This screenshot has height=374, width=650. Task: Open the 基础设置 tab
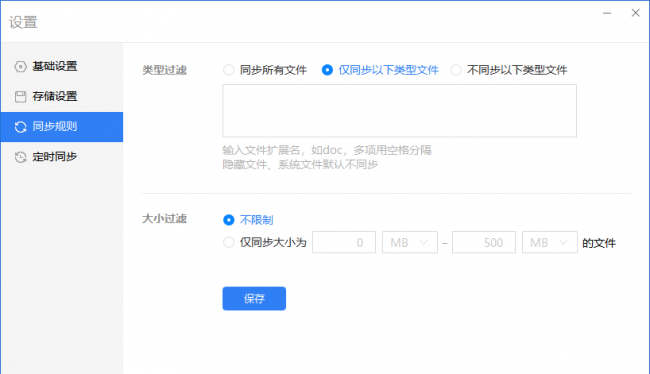click(62, 66)
